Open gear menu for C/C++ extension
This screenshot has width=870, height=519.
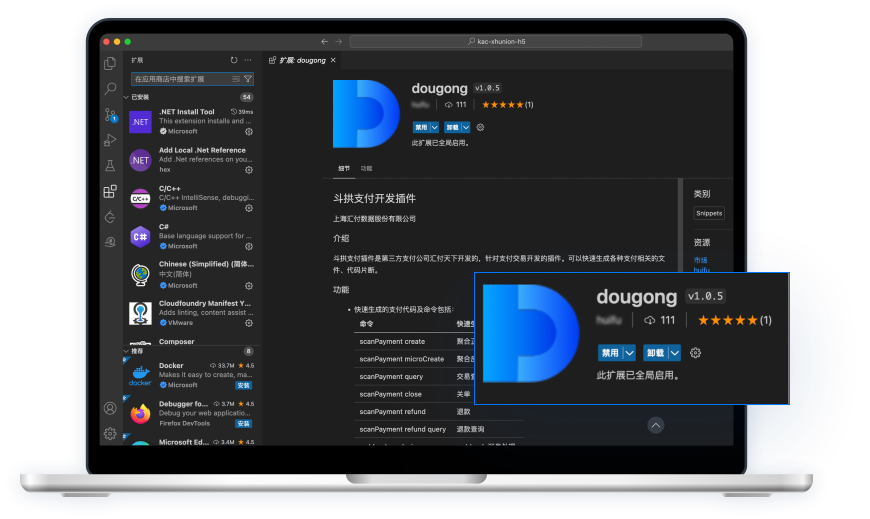[x=249, y=208]
